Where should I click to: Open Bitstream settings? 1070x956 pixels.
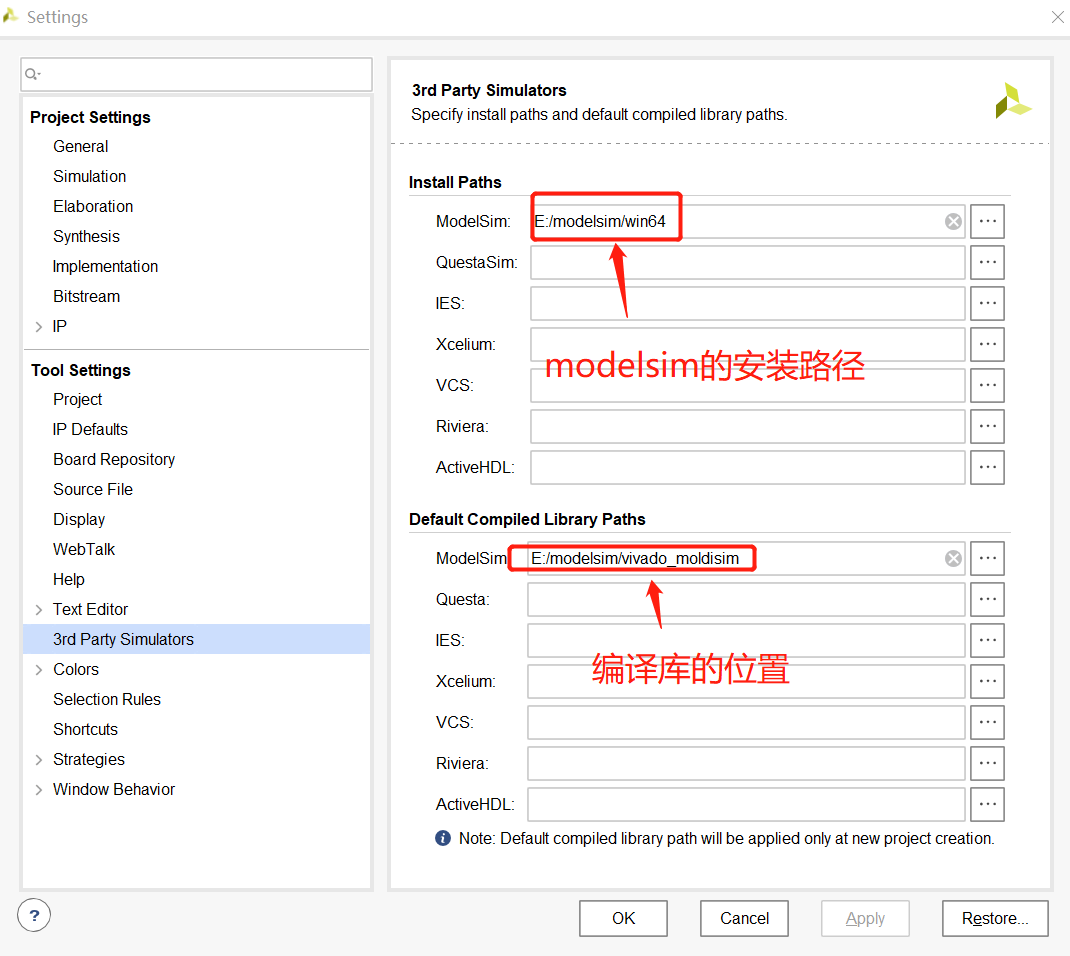tap(86, 297)
